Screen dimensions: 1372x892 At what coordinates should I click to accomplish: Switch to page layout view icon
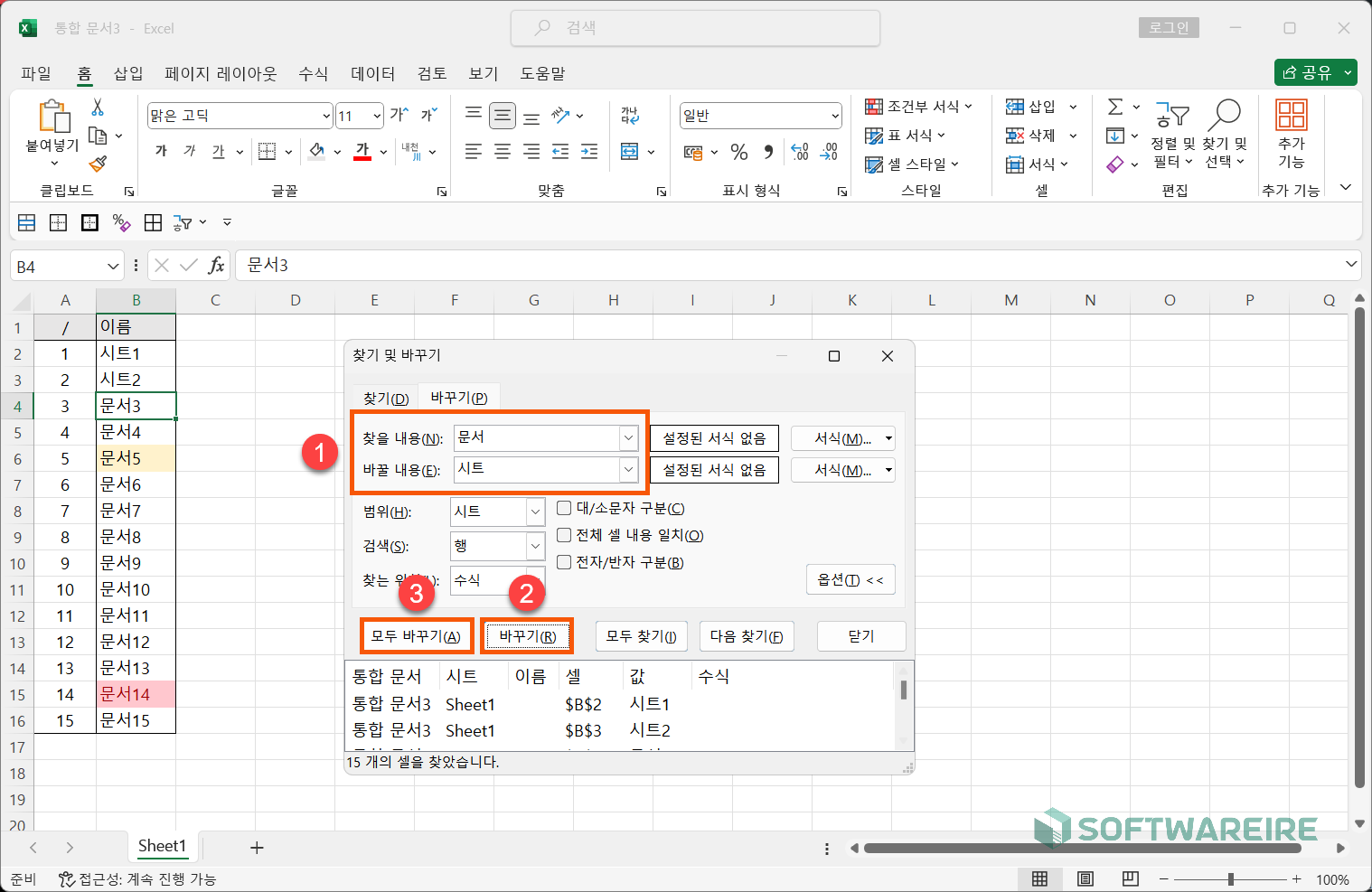click(1085, 879)
